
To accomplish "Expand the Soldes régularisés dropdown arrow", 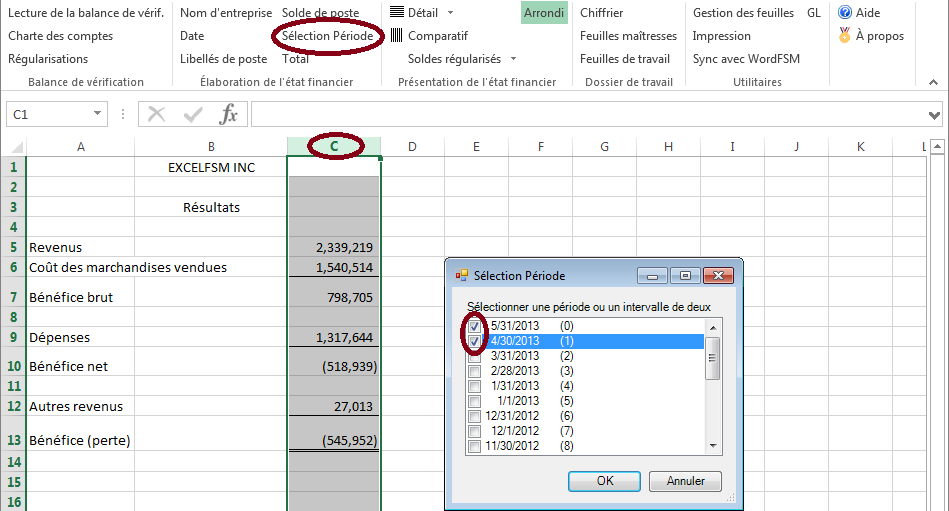I will (513, 59).
